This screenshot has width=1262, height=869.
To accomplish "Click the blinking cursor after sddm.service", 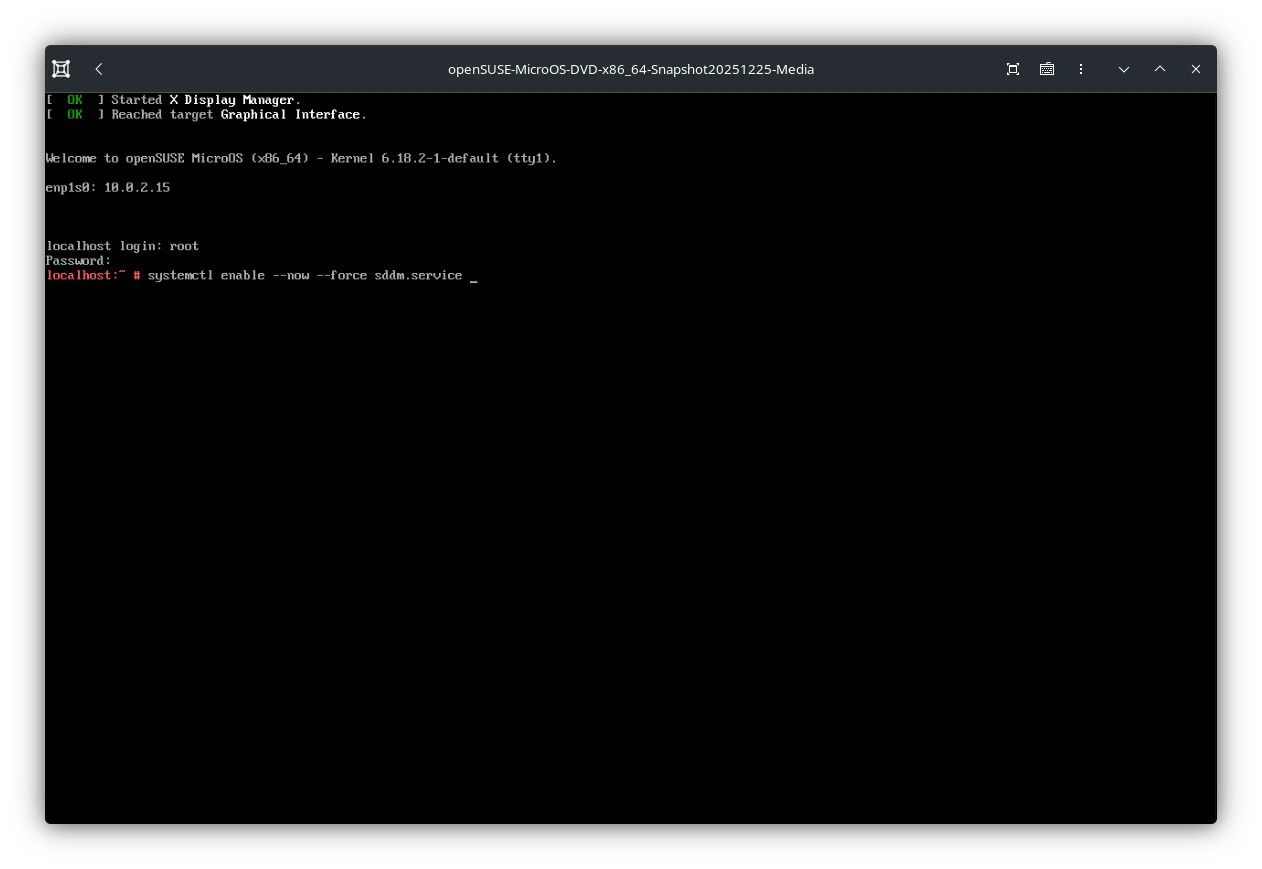I will click(x=473, y=276).
